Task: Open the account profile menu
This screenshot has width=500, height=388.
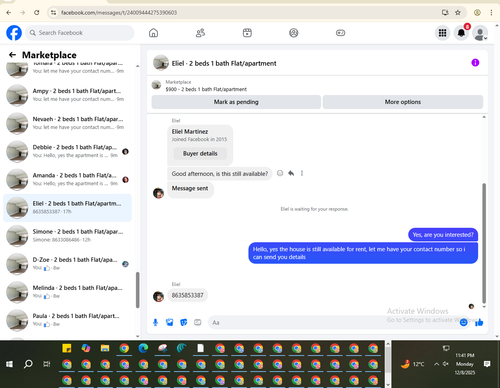Action: (x=480, y=33)
